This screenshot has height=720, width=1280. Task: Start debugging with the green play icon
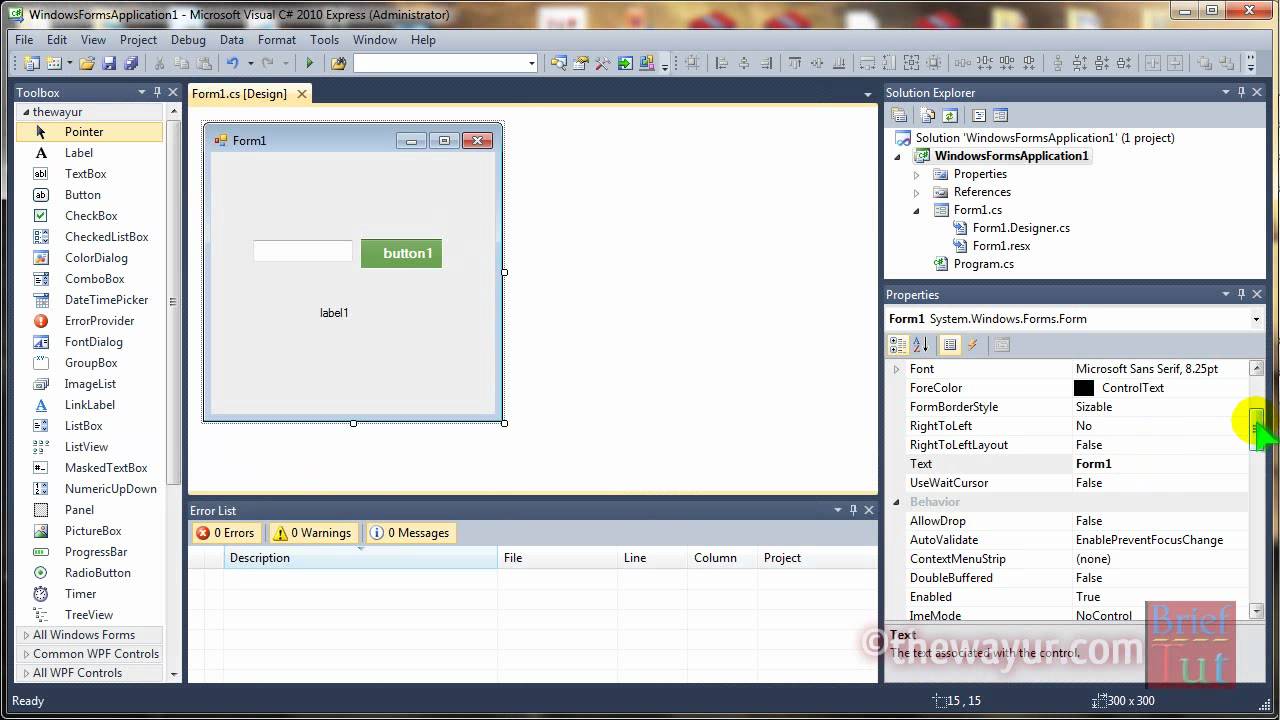pyautogui.click(x=309, y=63)
